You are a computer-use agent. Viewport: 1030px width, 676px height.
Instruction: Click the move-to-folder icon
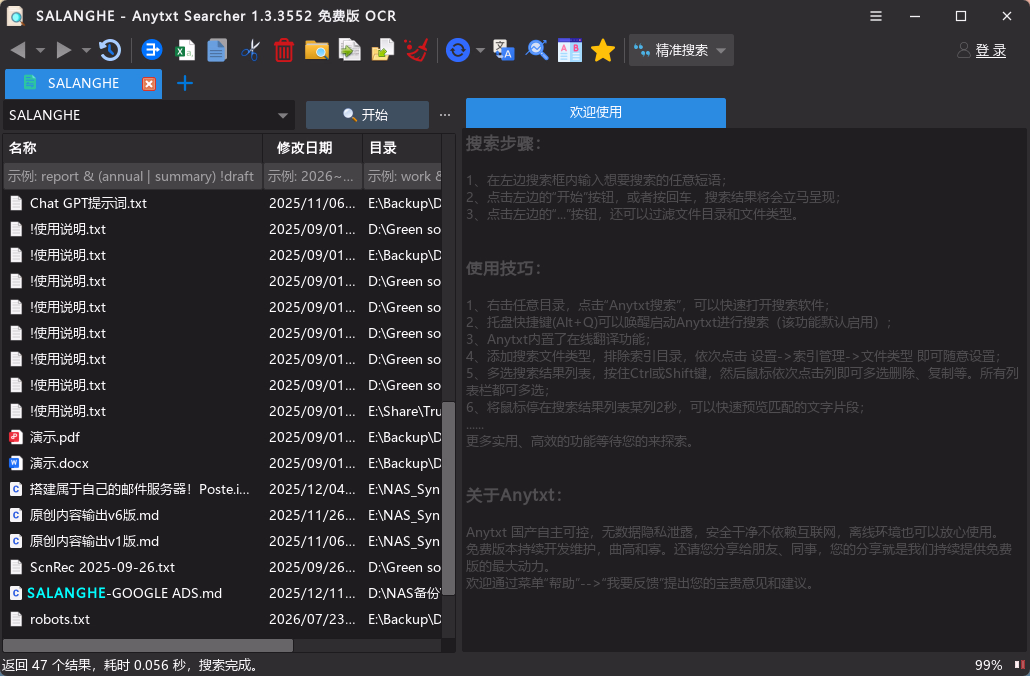(x=382, y=50)
